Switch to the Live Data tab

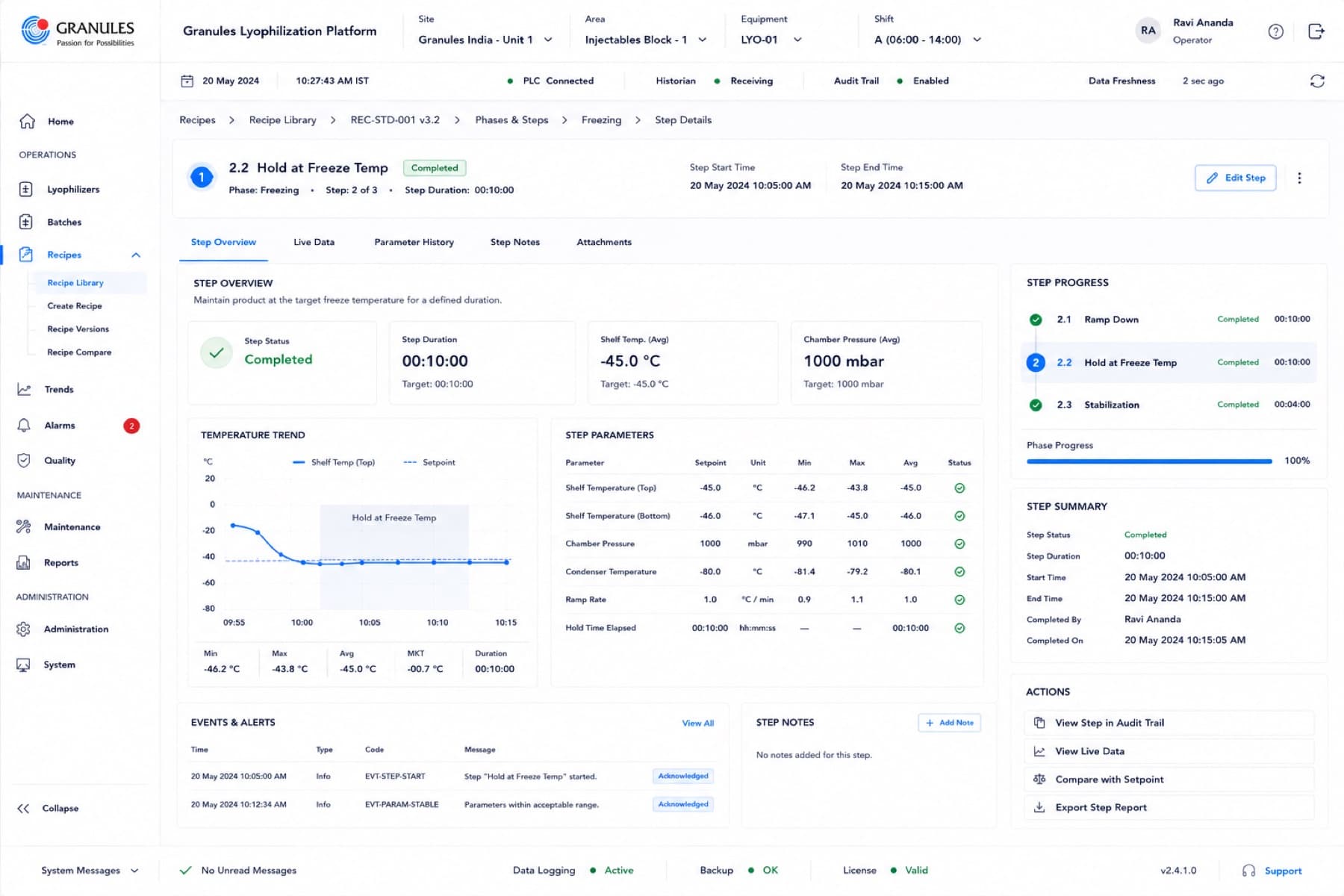pyautogui.click(x=314, y=242)
